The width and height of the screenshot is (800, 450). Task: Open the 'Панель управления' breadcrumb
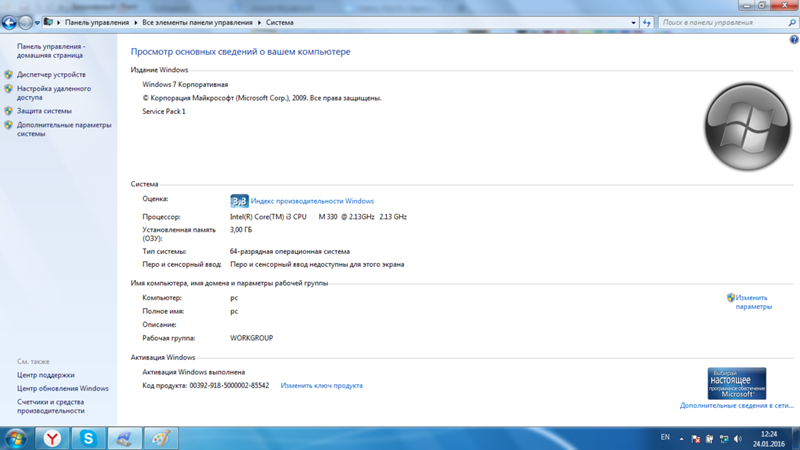click(x=96, y=22)
